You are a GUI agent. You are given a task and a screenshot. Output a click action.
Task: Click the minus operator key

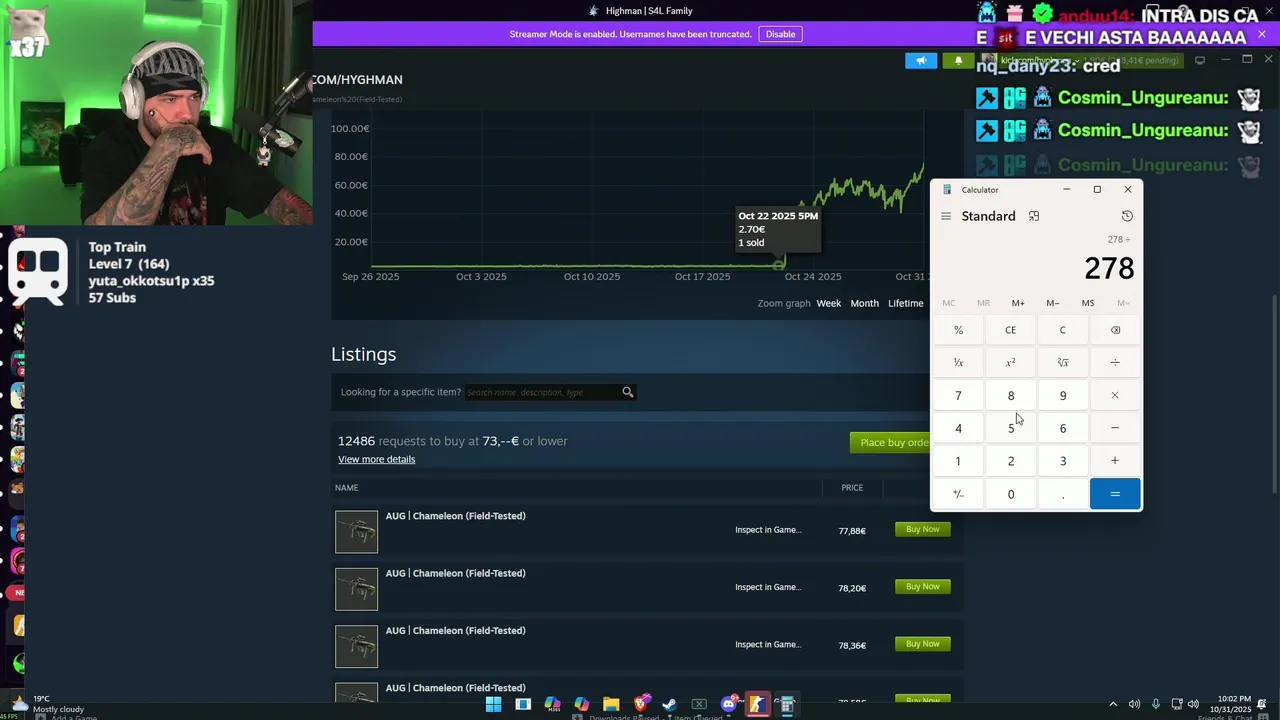click(1115, 428)
